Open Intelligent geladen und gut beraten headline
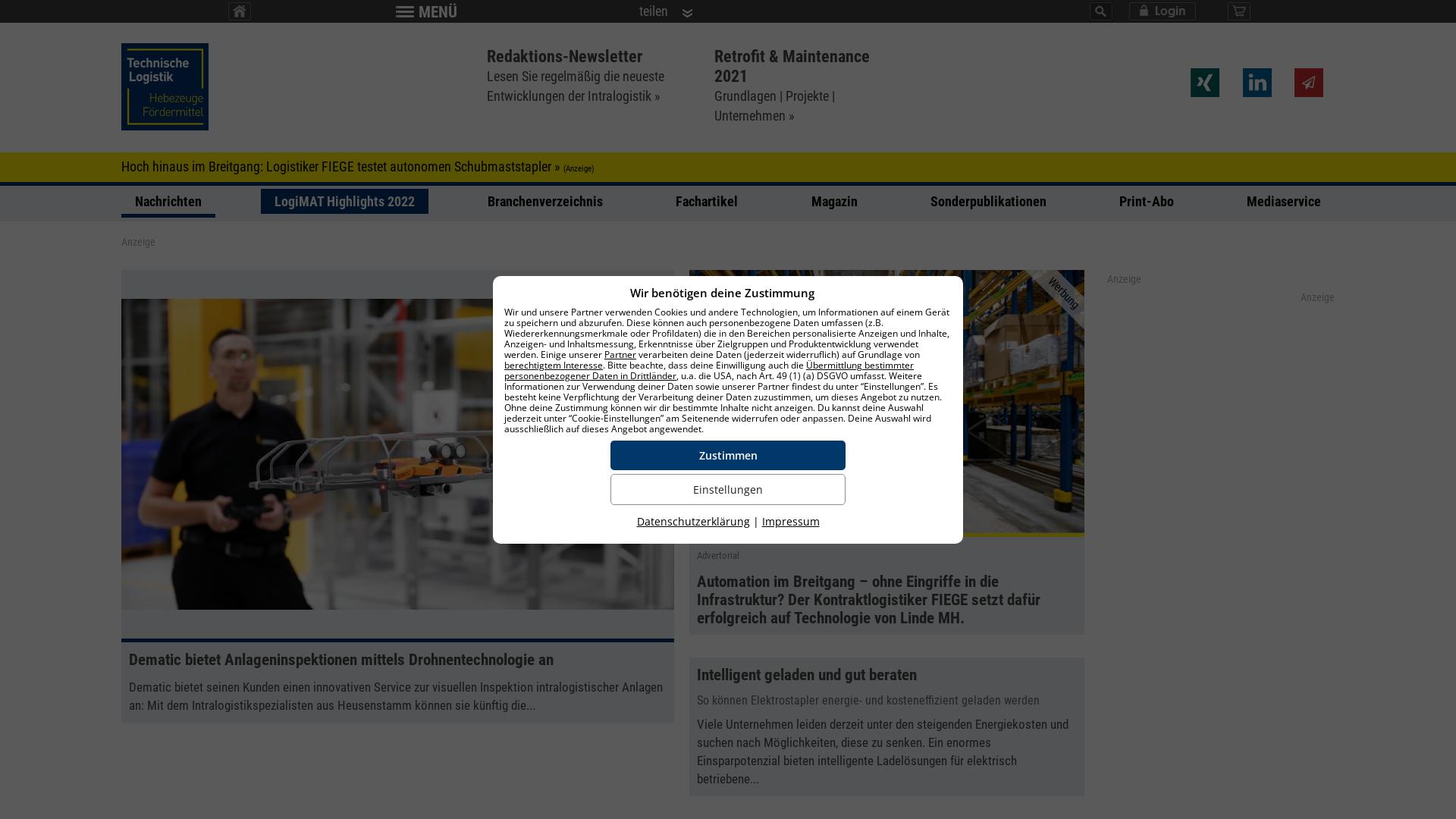The image size is (1456, 819). pos(807,675)
